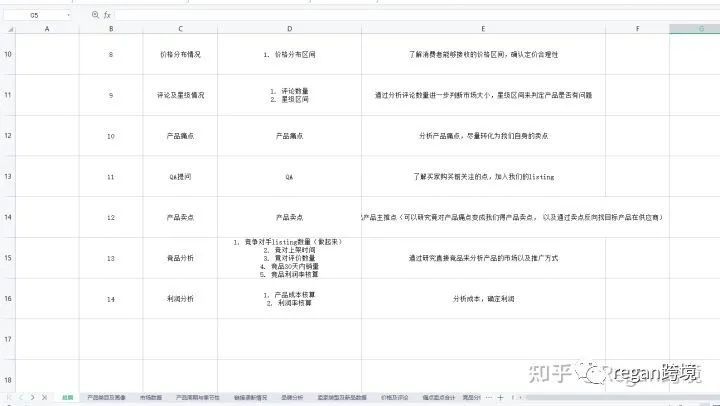Select the 产品卖点 cell in column D
This screenshot has height=406, width=720.
coord(290,217)
